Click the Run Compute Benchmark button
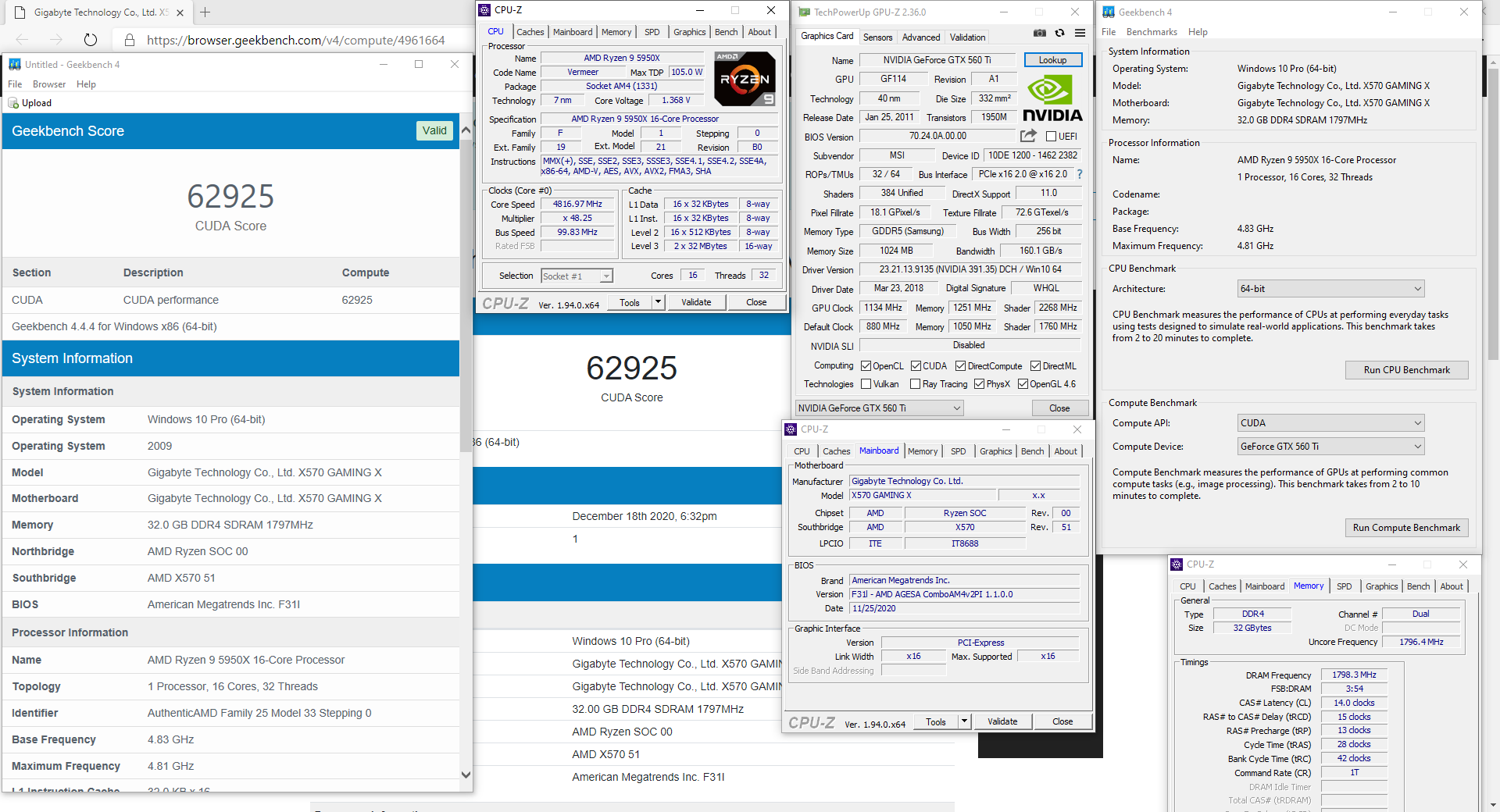 1406,528
